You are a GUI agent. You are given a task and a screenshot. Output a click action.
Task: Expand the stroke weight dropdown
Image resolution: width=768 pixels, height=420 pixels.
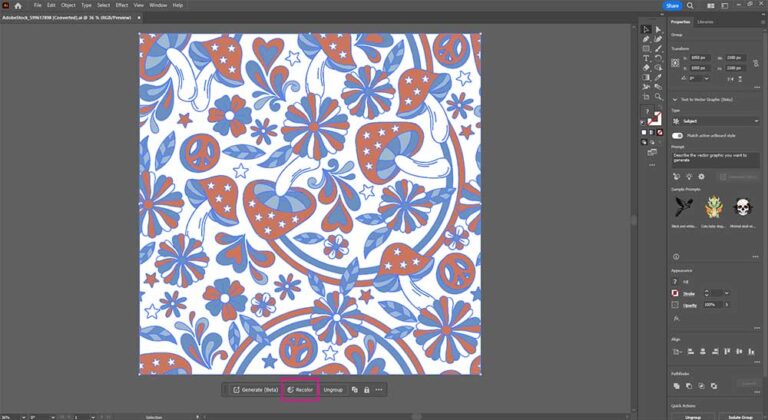click(x=727, y=293)
